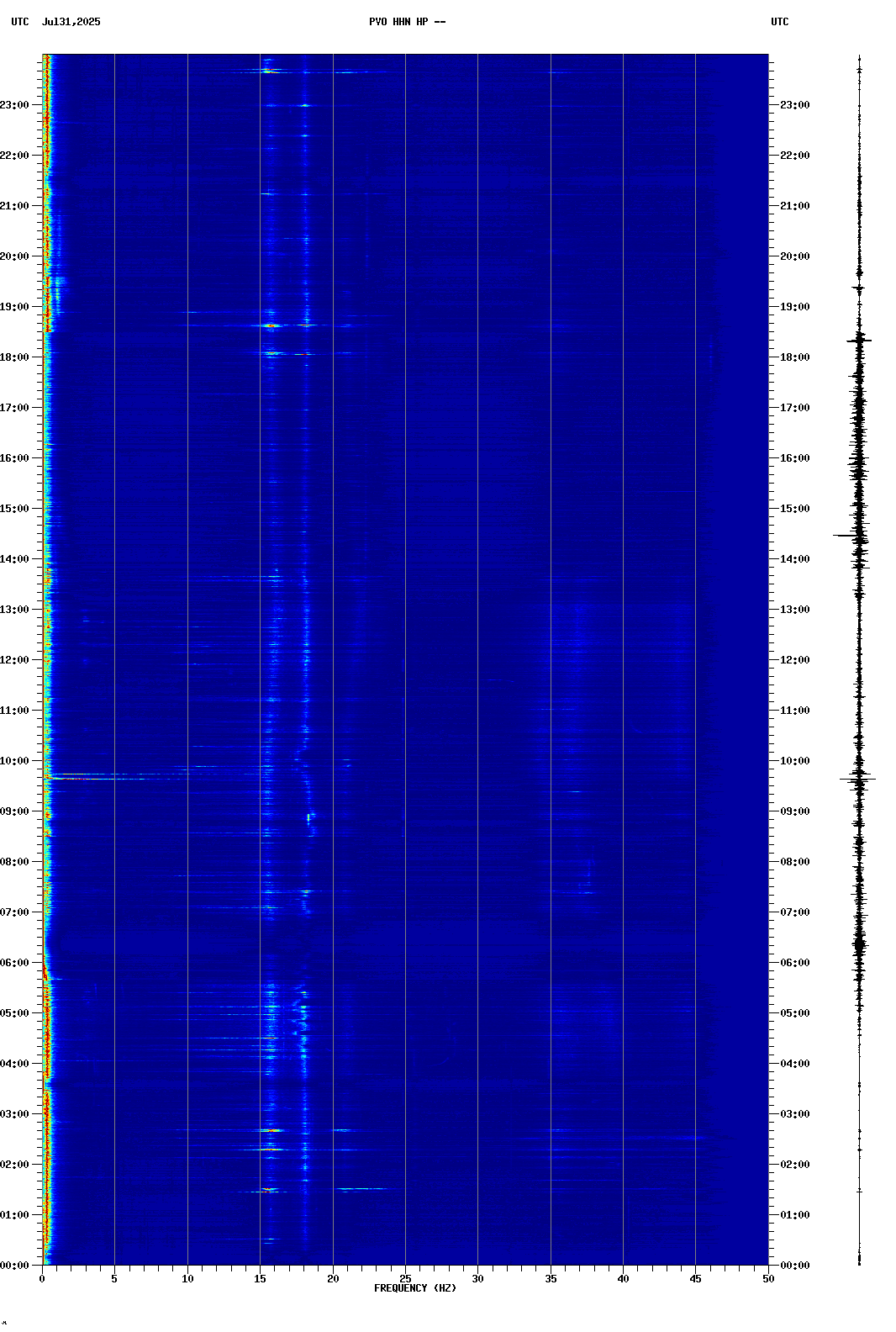Image resolution: width=896 pixels, height=1332 pixels.
Task: Click the right axis 09:00 time label
Action: 795,811
